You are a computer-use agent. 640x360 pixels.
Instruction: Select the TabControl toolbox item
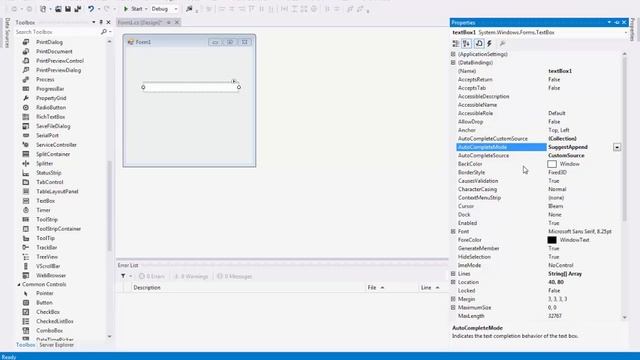point(49,182)
